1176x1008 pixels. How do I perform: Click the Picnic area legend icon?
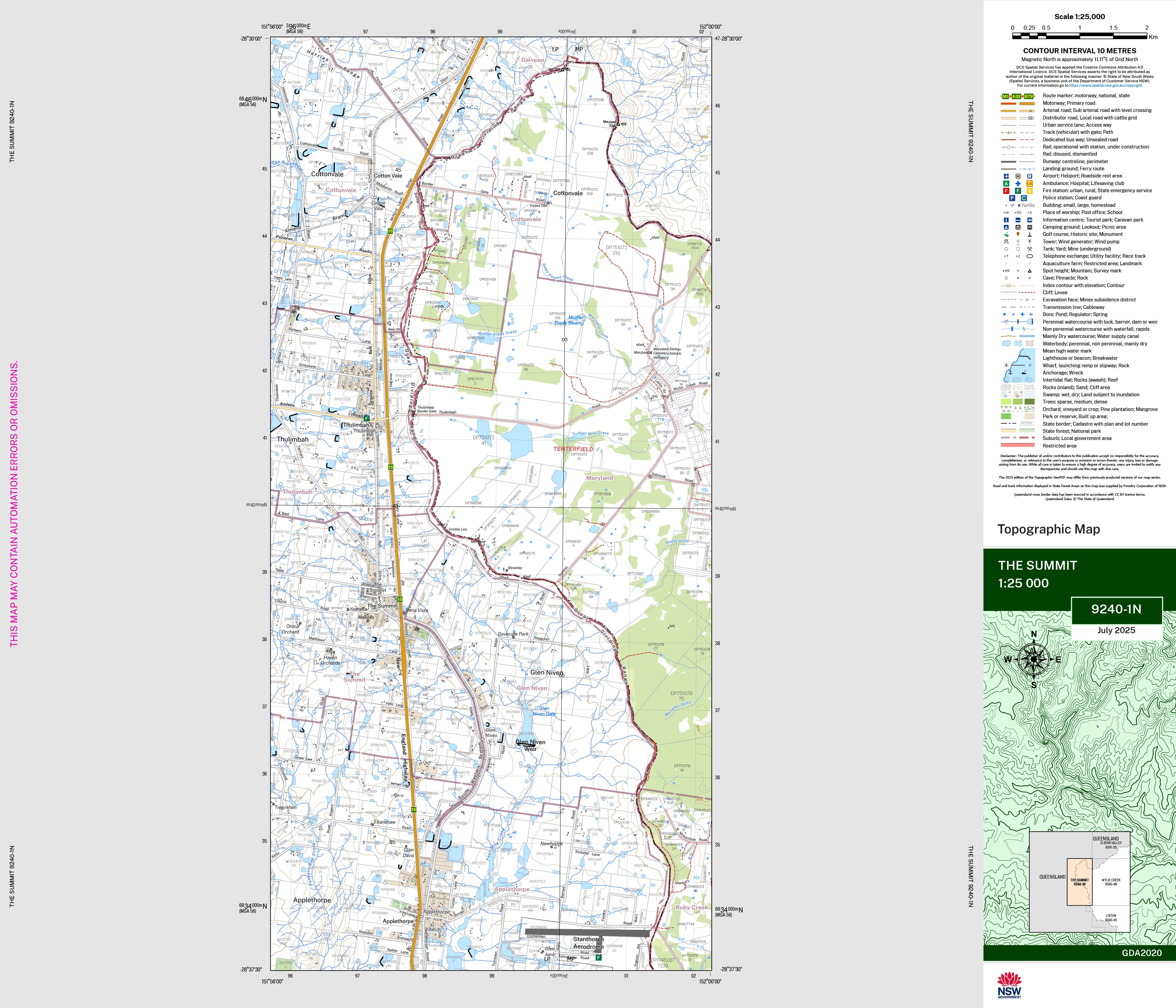coord(1030,227)
